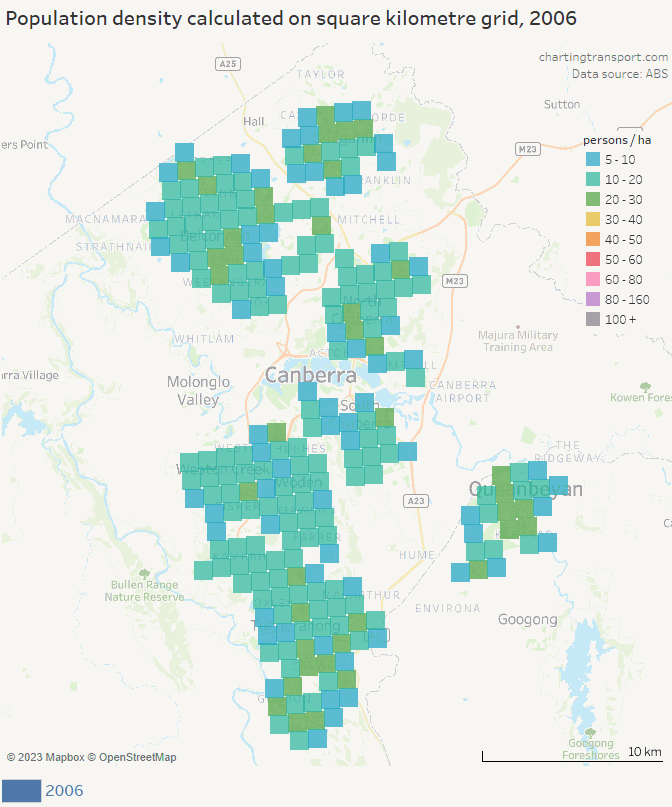
Task: Click the Canberra city label on map
Action: [x=310, y=376]
